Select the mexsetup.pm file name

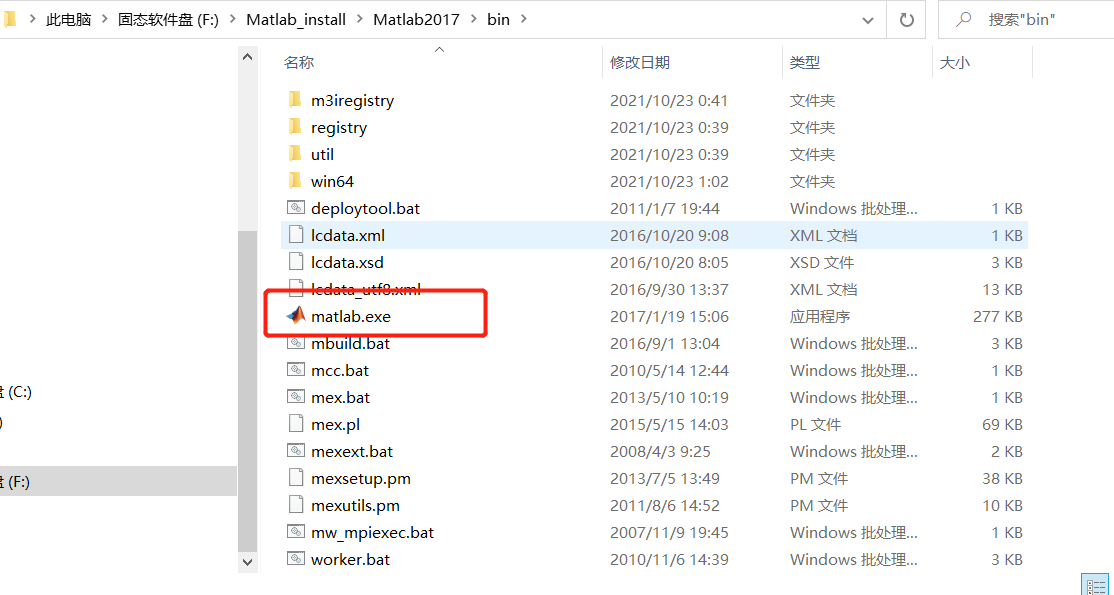pyautogui.click(x=361, y=479)
